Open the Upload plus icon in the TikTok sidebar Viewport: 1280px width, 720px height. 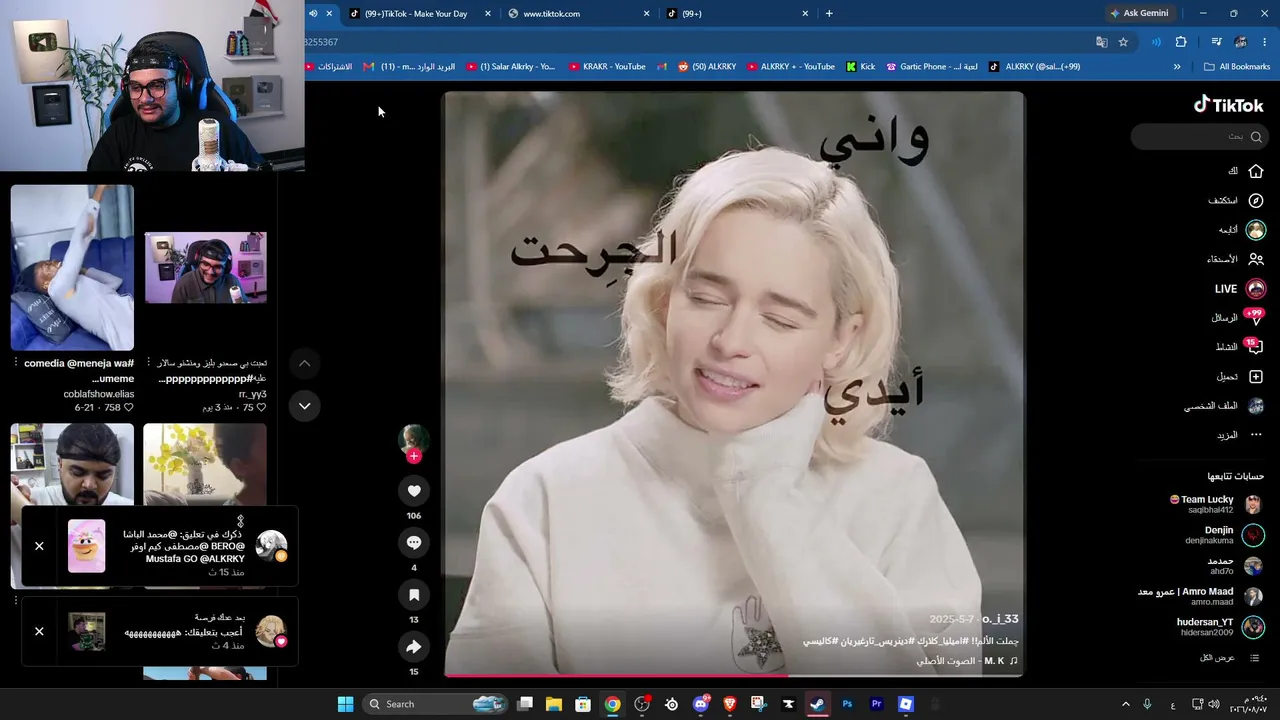(x=1256, y=377)
